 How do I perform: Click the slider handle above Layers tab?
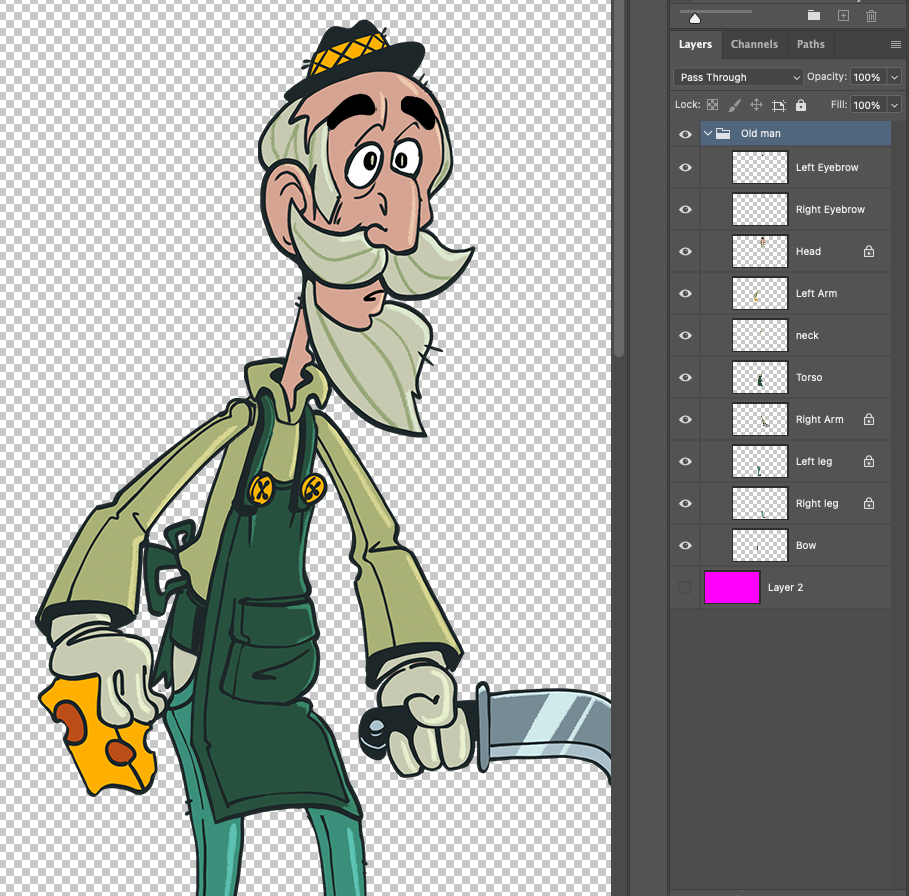(x=695, y=19)
